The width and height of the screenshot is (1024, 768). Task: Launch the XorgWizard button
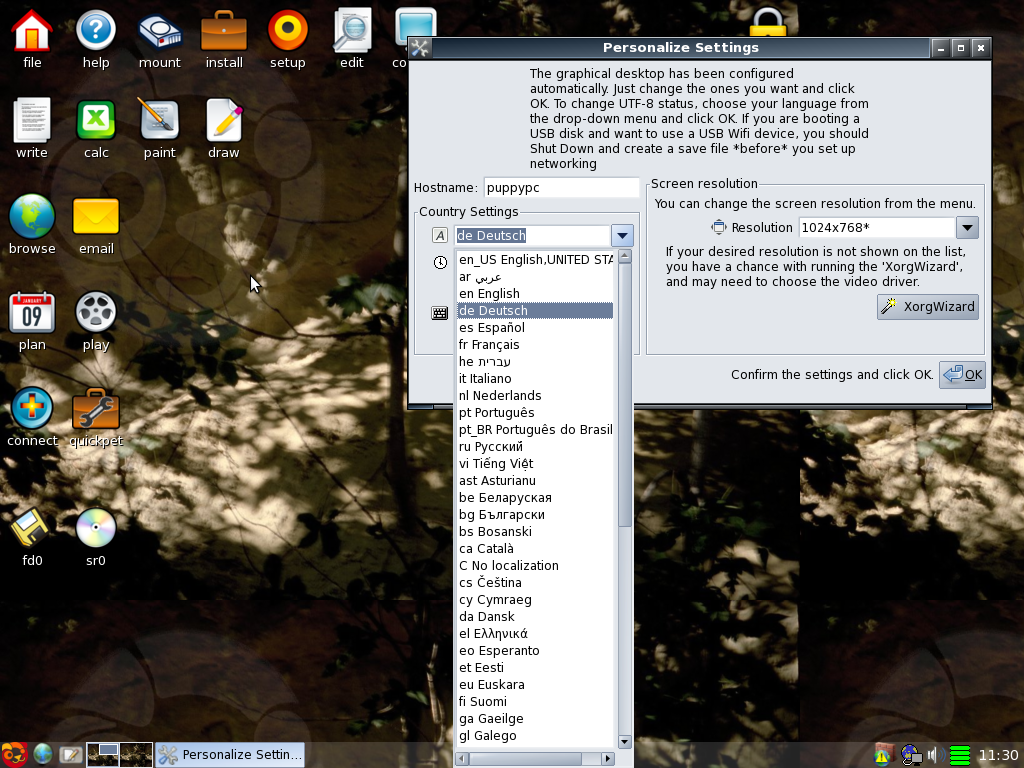(x=927, y=307)
